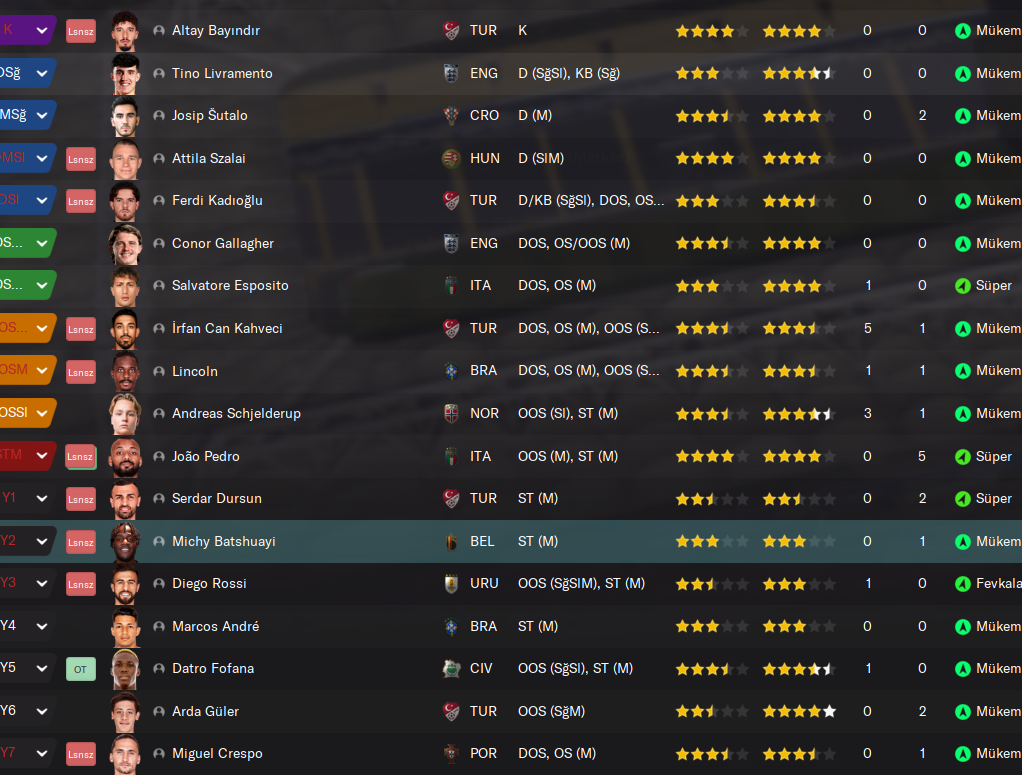
Task: Click Josip Šutalo's face portrait
Action: coord(125,115)
